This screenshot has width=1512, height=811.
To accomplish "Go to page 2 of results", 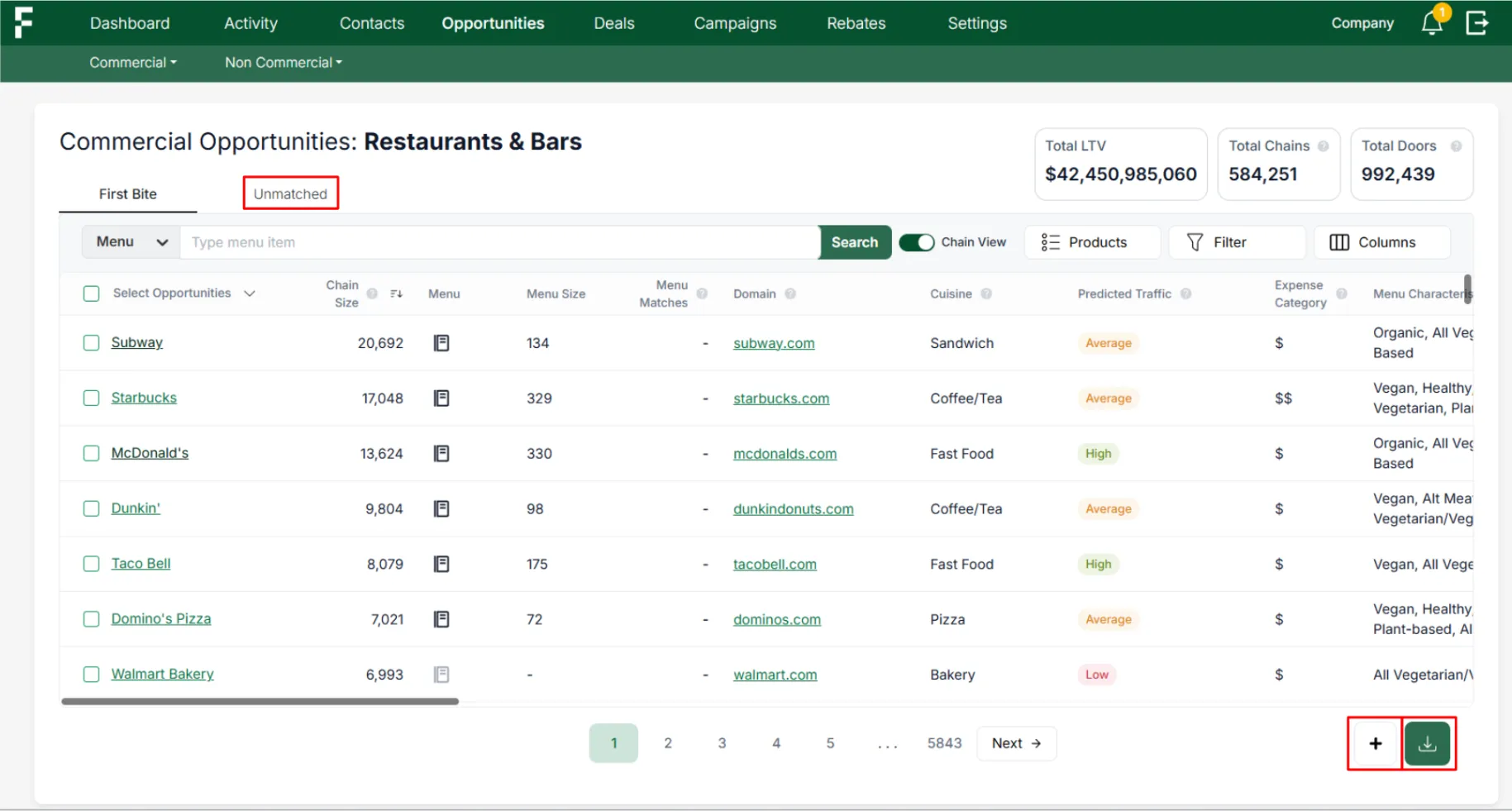I will (668, 743).
